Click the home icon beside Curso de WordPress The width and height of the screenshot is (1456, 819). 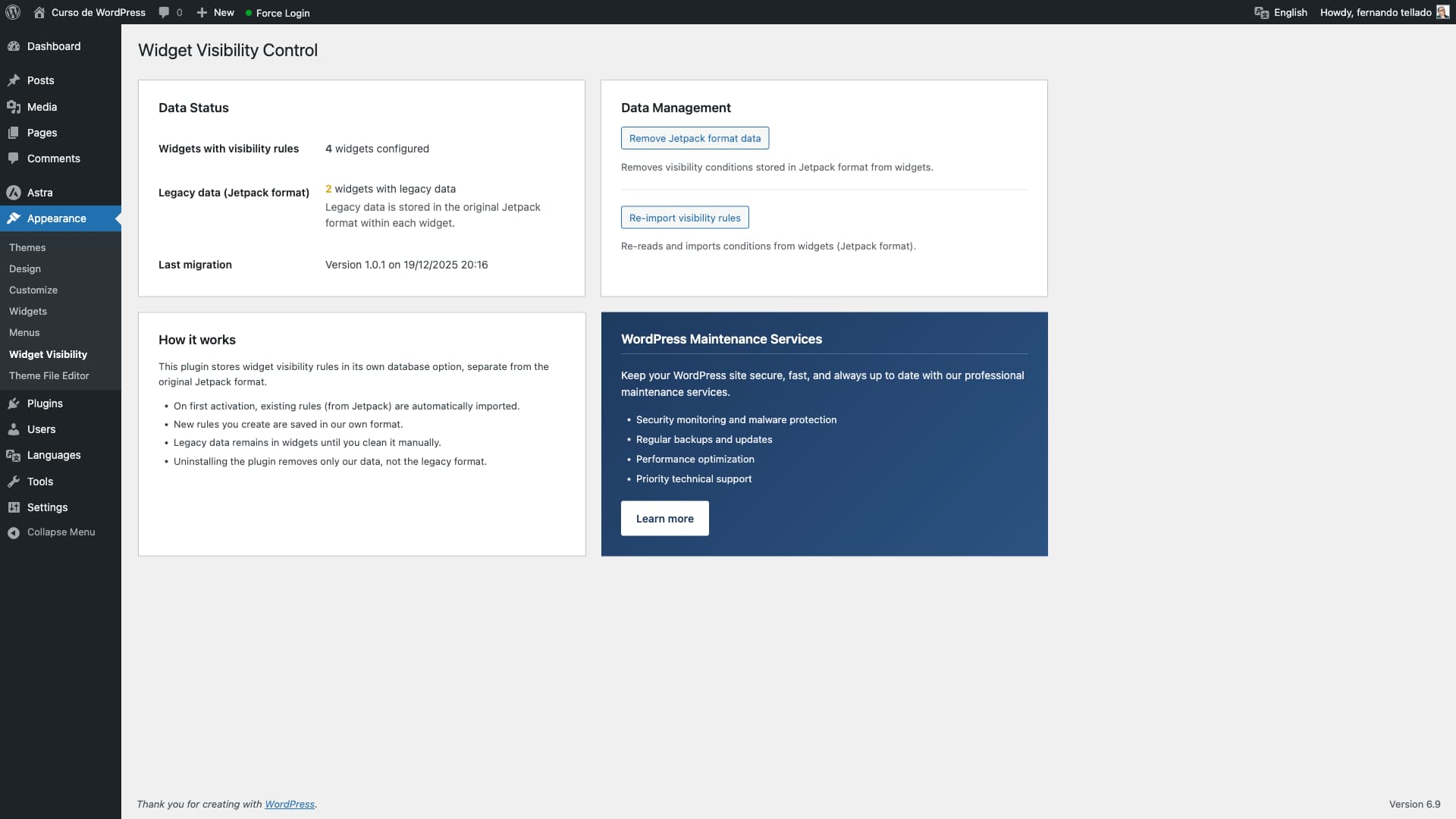[39, 12]
